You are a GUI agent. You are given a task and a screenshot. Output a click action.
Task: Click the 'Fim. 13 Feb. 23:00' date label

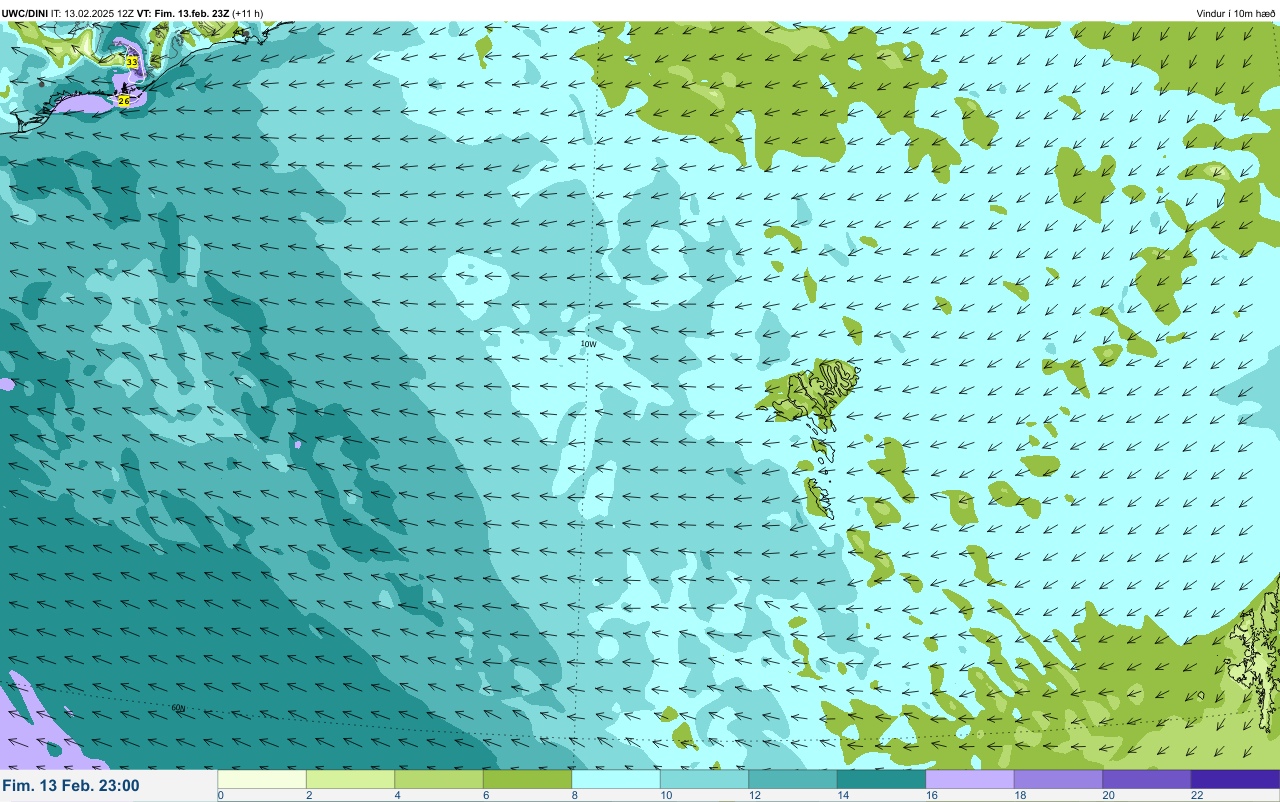click(x=71, y=786)
